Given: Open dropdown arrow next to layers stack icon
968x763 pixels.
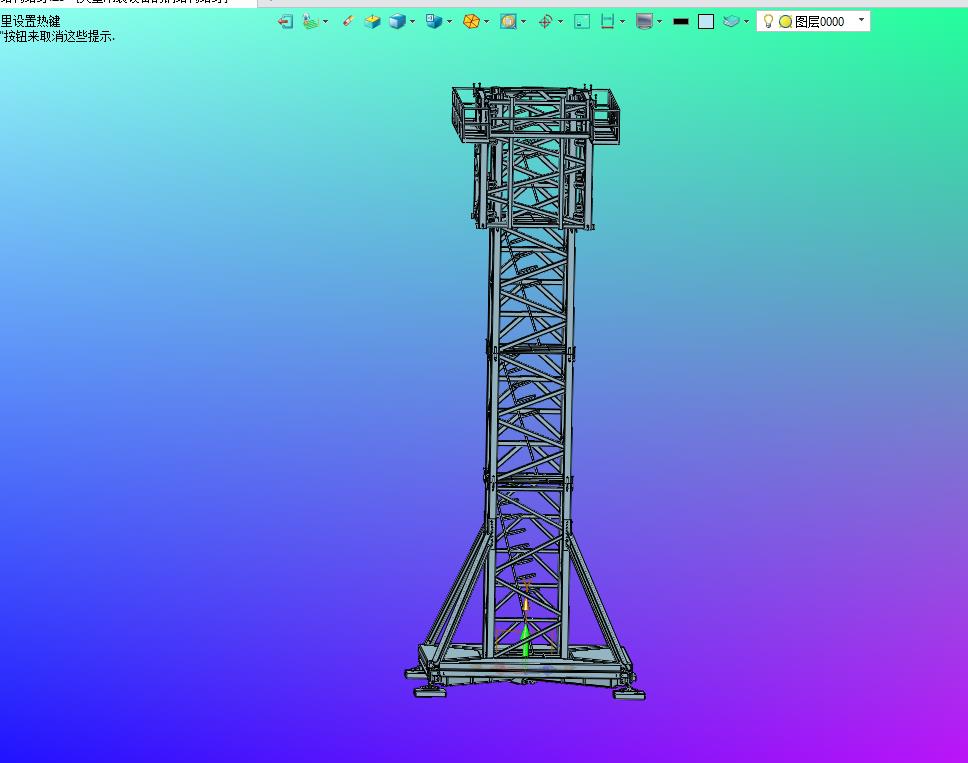Looking at the screenshot, I should 746,21.
